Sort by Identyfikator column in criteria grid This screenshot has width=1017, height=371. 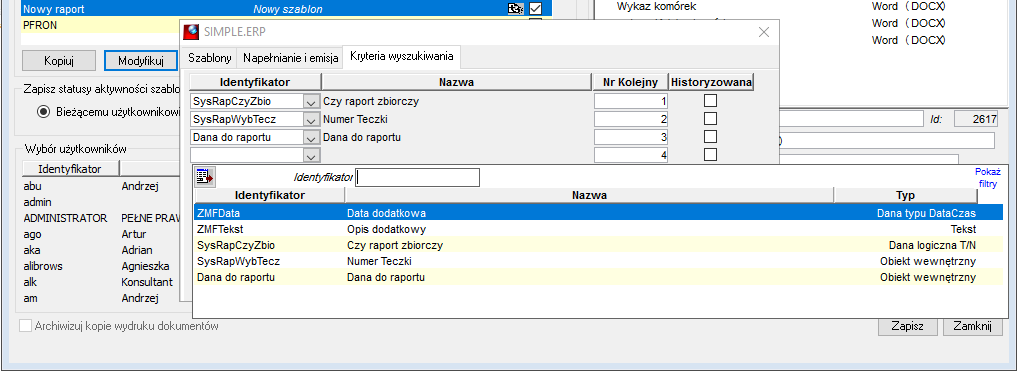255,82
